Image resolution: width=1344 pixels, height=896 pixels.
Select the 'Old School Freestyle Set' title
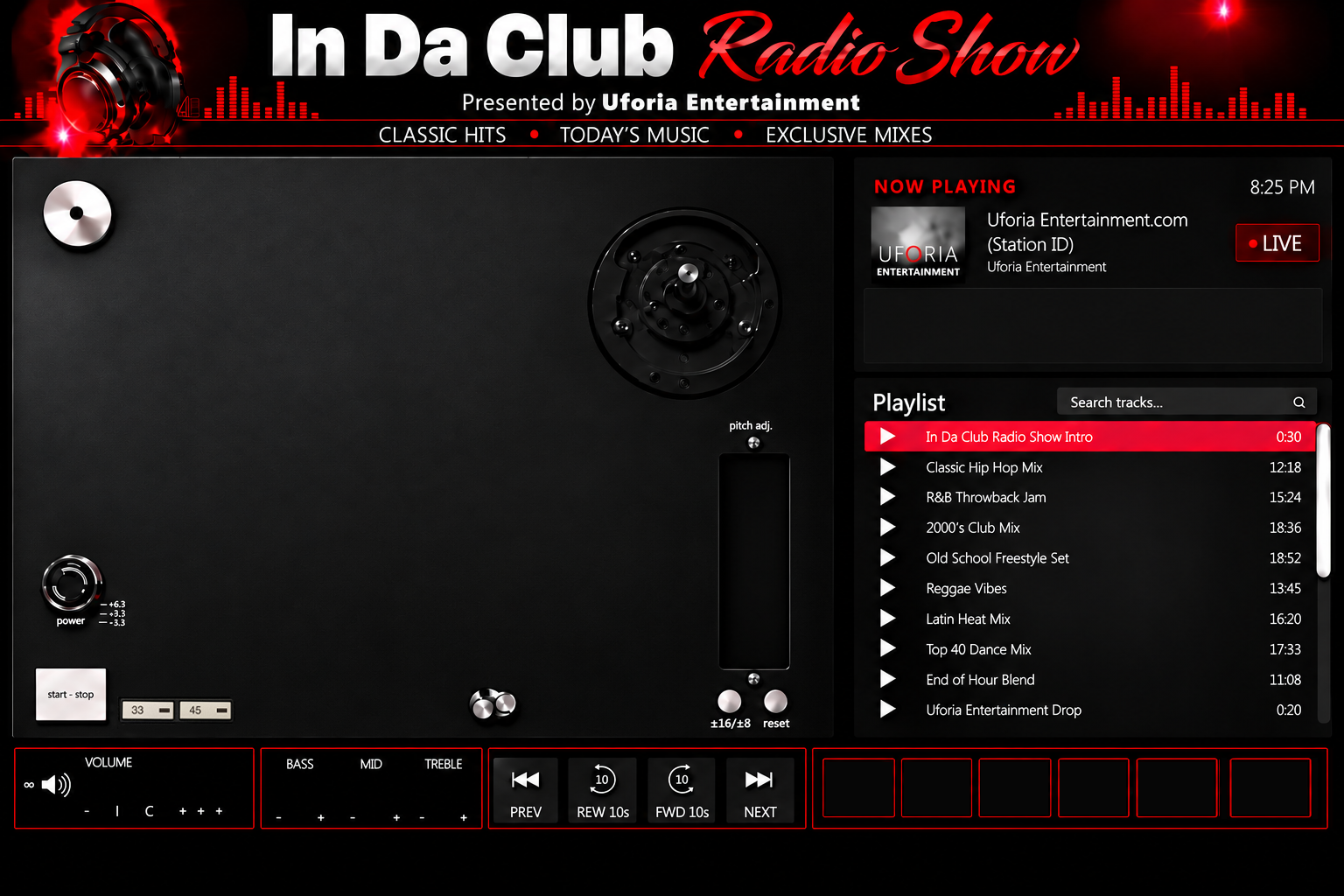pos(997,558)
